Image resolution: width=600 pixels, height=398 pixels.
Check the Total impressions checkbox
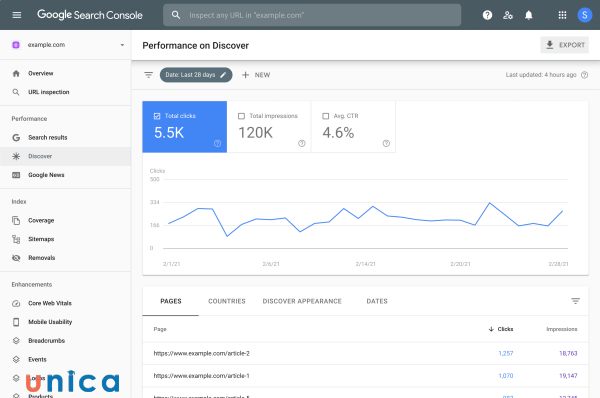pos(241,116)
